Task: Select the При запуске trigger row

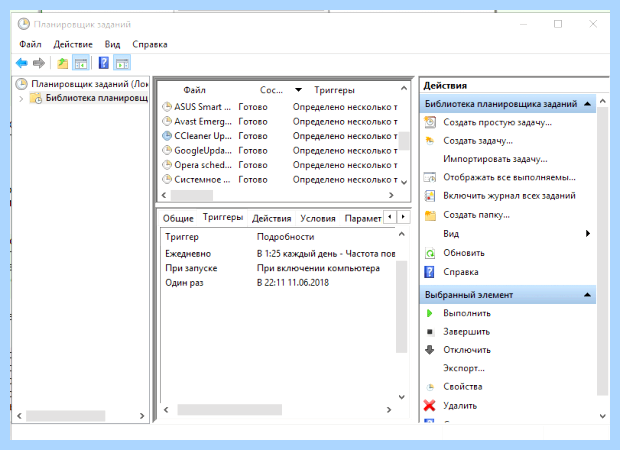Action: [280, 268]
